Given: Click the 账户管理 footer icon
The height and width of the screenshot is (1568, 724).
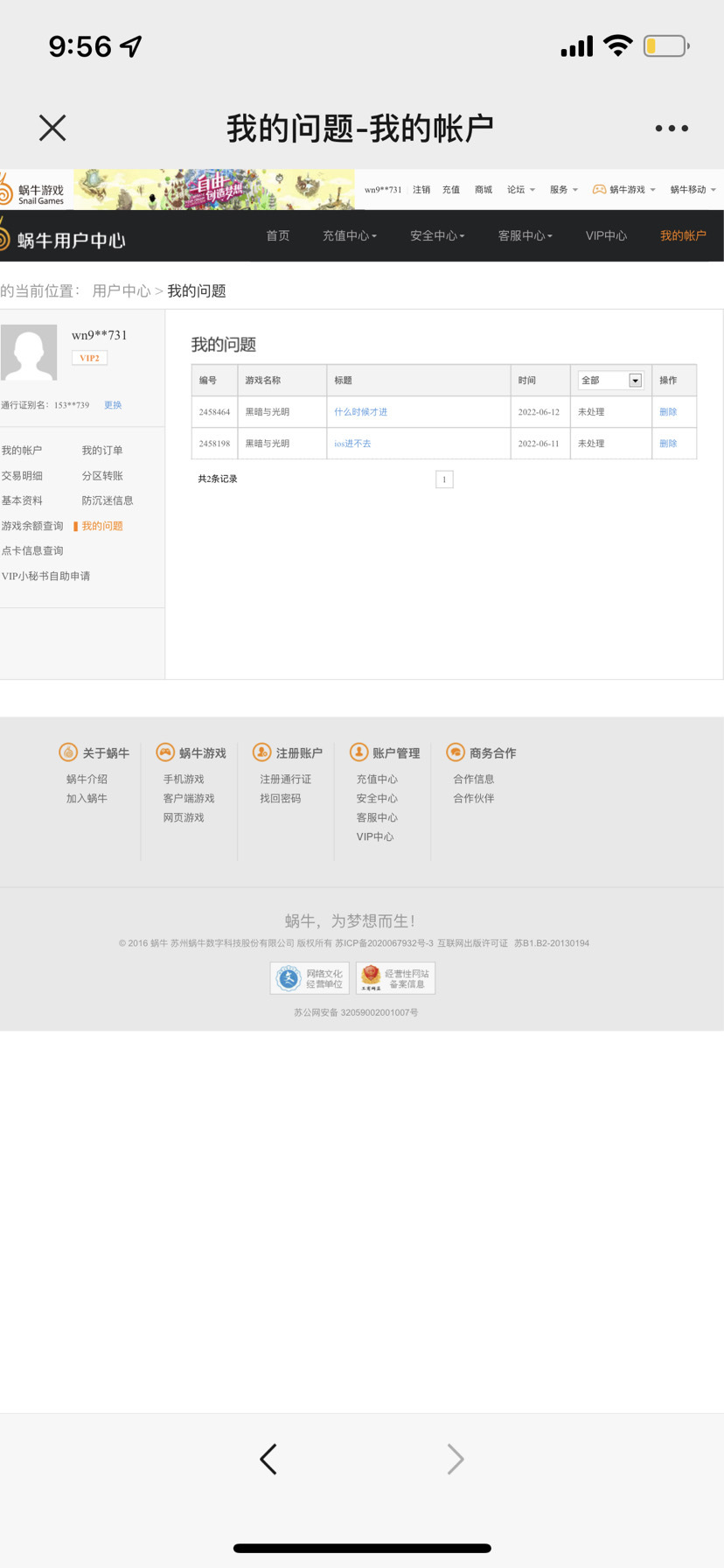Looking at the screenshot, I should (x=359, y=752).
